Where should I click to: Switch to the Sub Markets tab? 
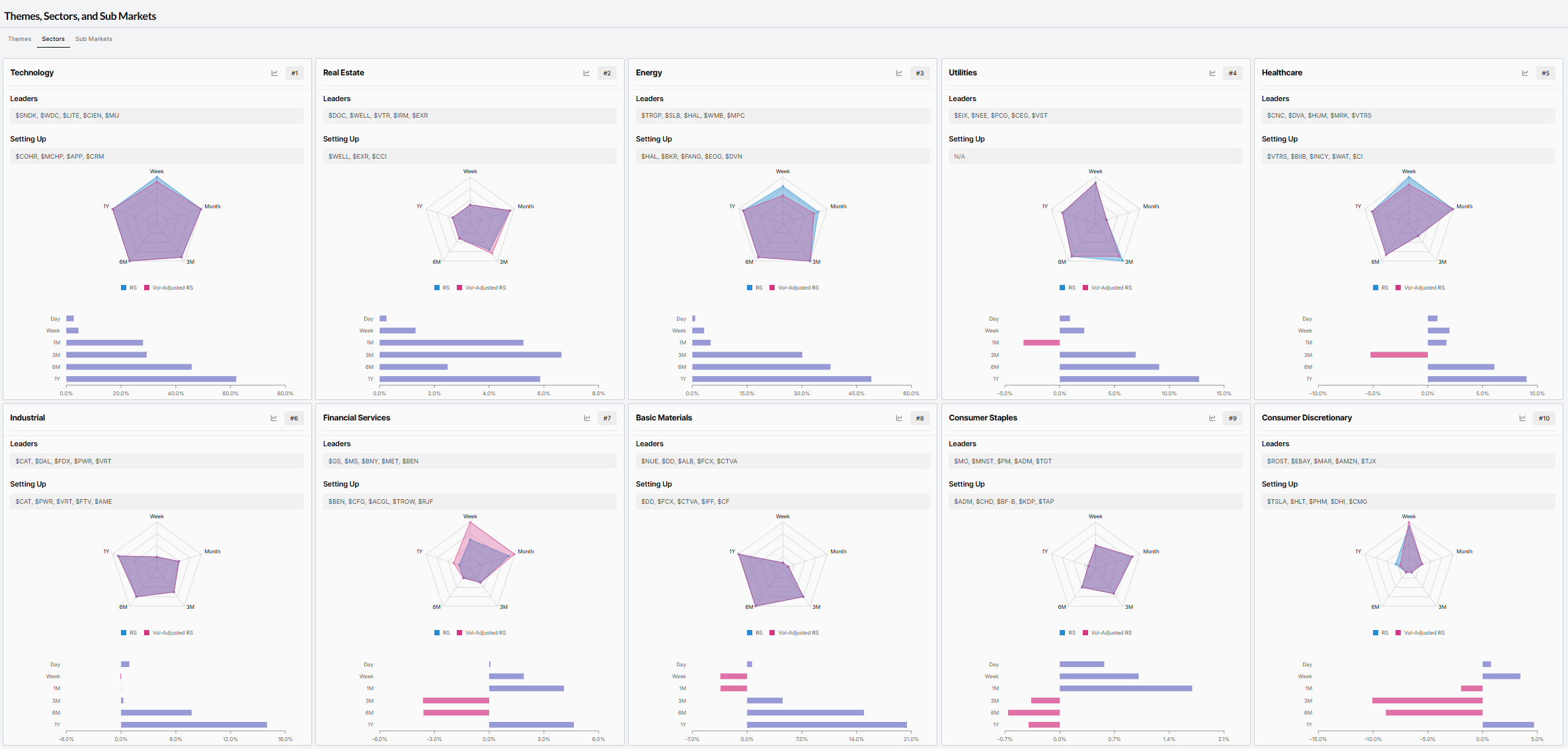[94, 39]
